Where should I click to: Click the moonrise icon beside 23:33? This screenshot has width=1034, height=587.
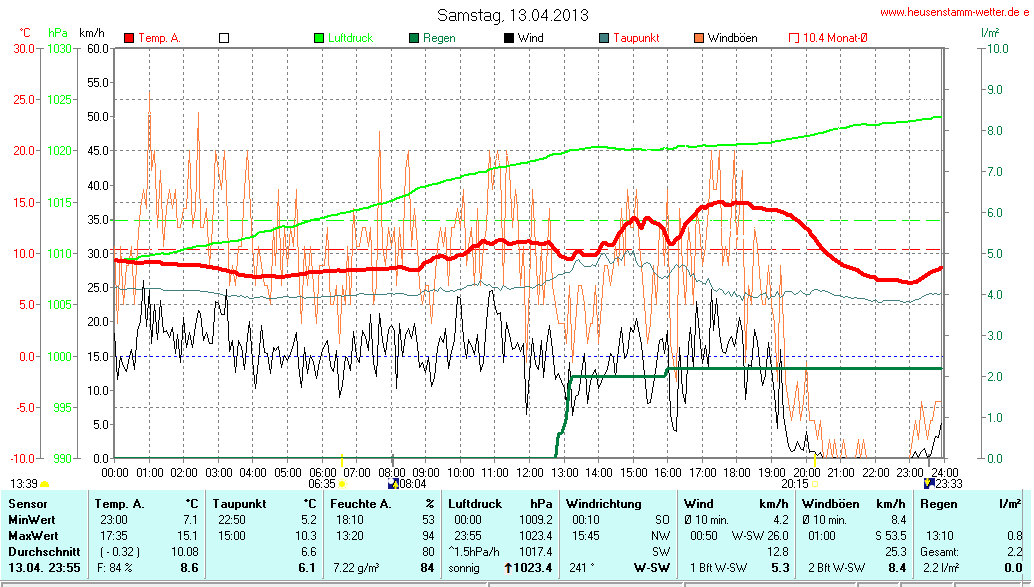click(x=929, y=483)
